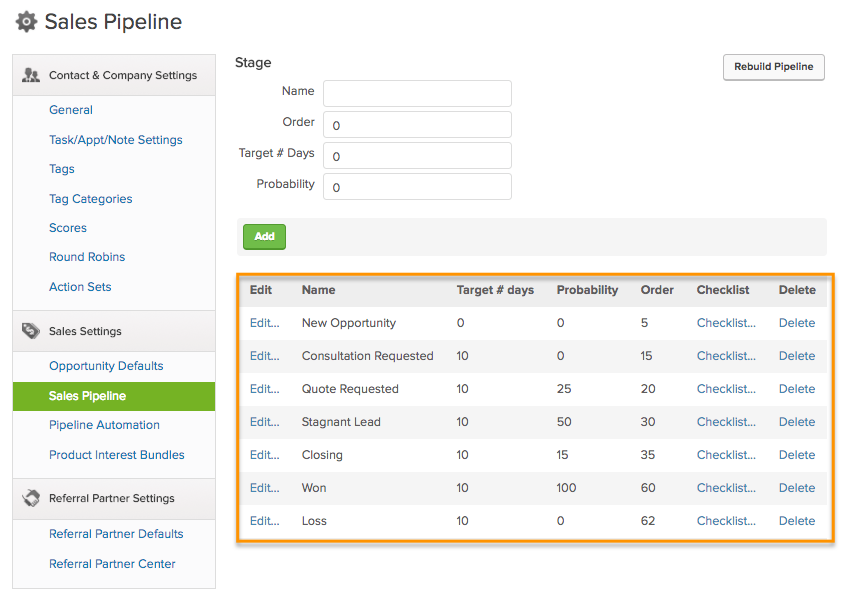Click the Rebuild Pipeline button
The width and height of the screenshot is (853, 615).
click(x=773, y=67)
